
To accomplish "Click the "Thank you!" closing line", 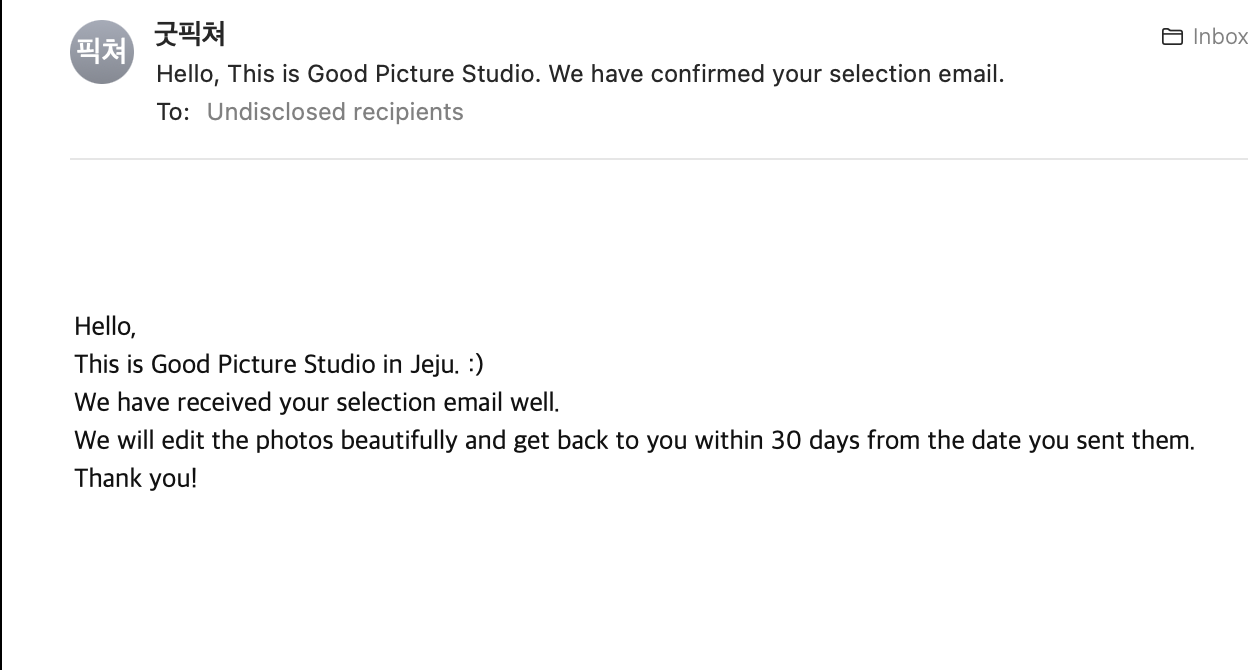I will pos(136,478).
